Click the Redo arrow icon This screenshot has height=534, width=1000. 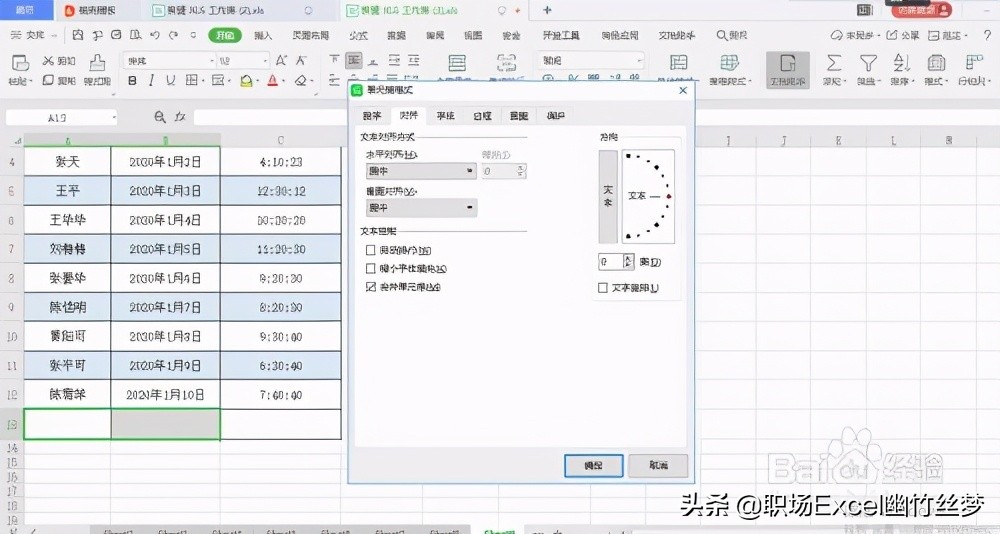(173, 35)
